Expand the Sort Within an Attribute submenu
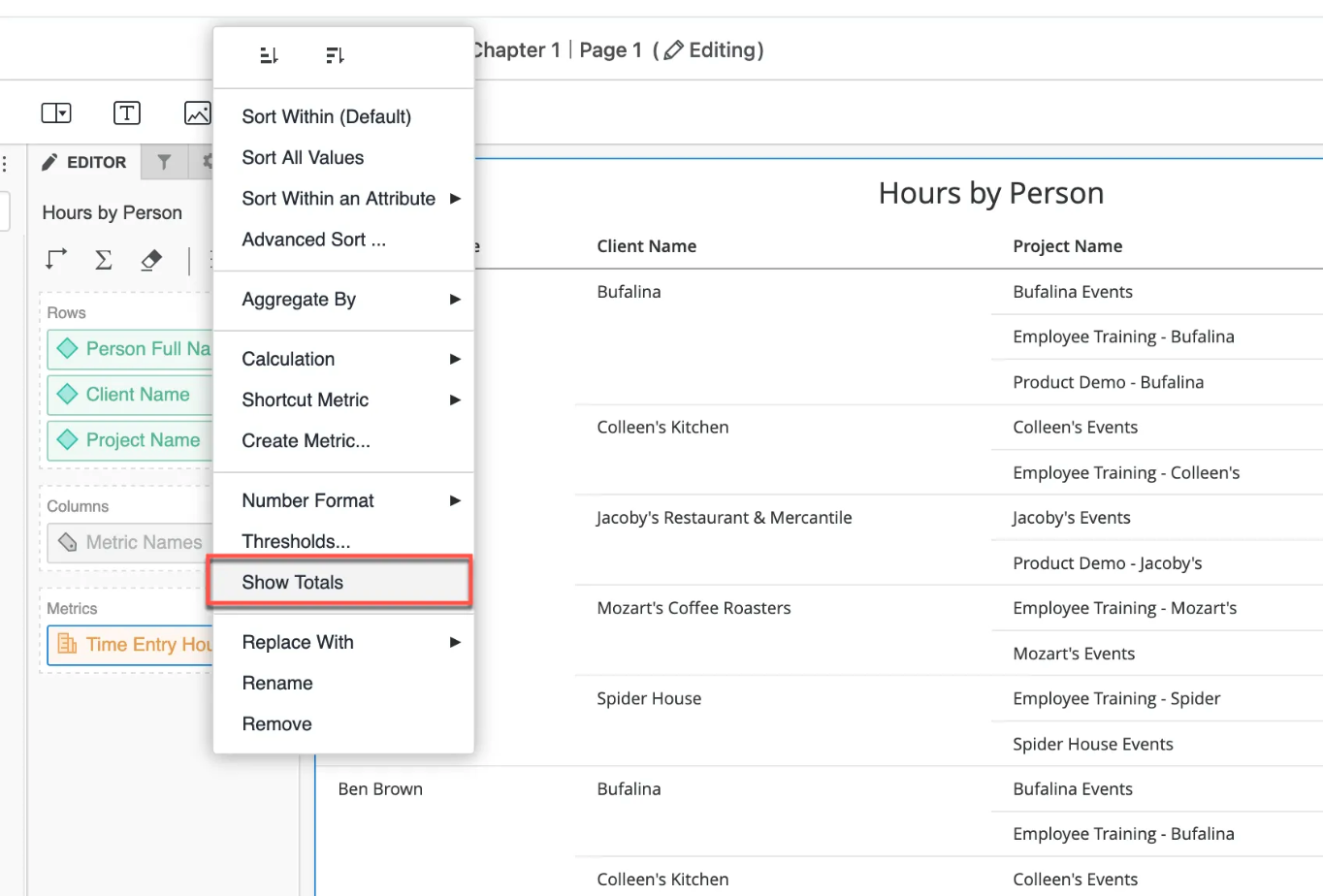 coord(338,198)
